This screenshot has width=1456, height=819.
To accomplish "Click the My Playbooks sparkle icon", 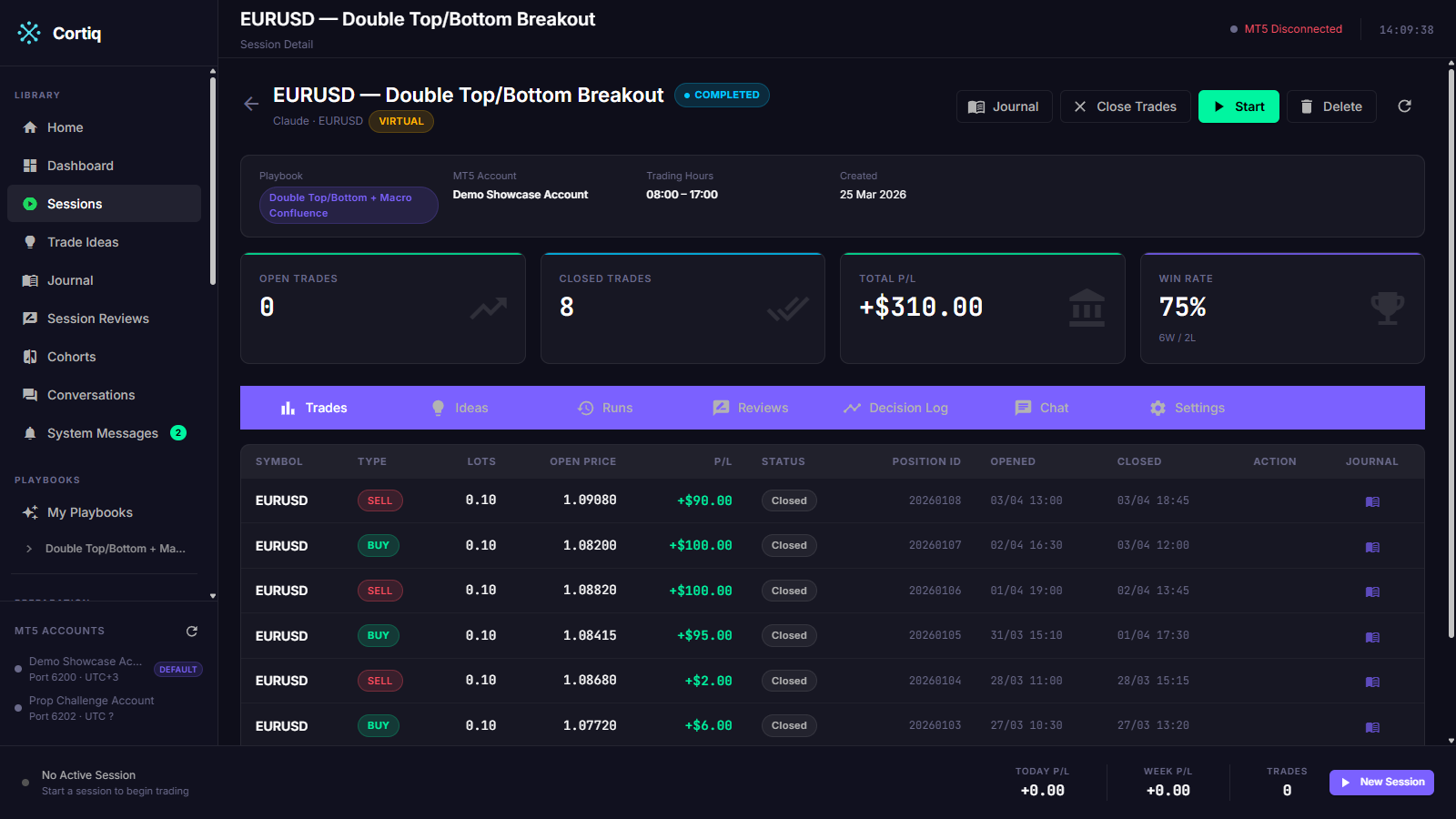I will coord(30,512).
